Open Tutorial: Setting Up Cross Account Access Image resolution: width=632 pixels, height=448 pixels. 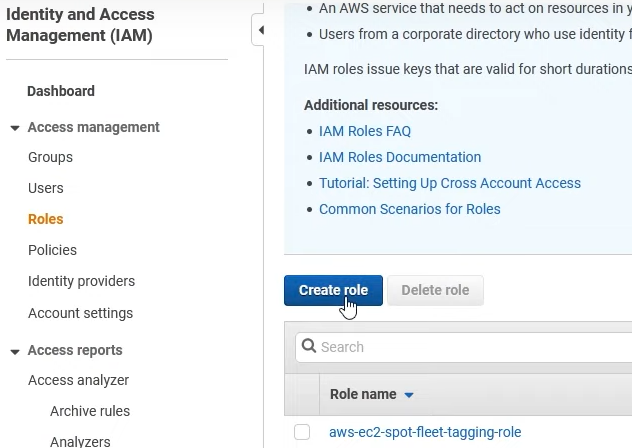point(450,183)
